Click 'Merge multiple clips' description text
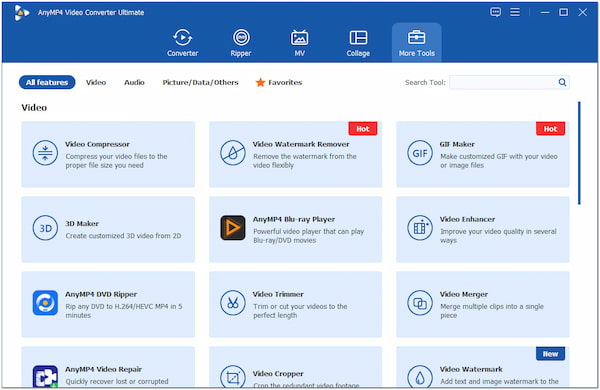 [x=492, y=311]
